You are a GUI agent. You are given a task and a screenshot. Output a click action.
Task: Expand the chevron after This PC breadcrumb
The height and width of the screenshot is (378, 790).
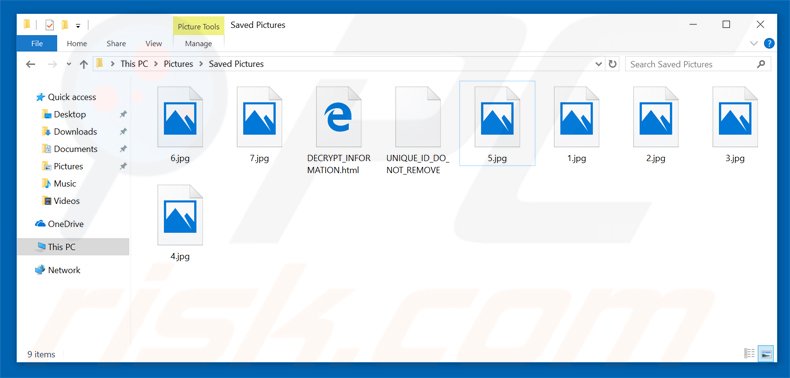coord(156,64)
